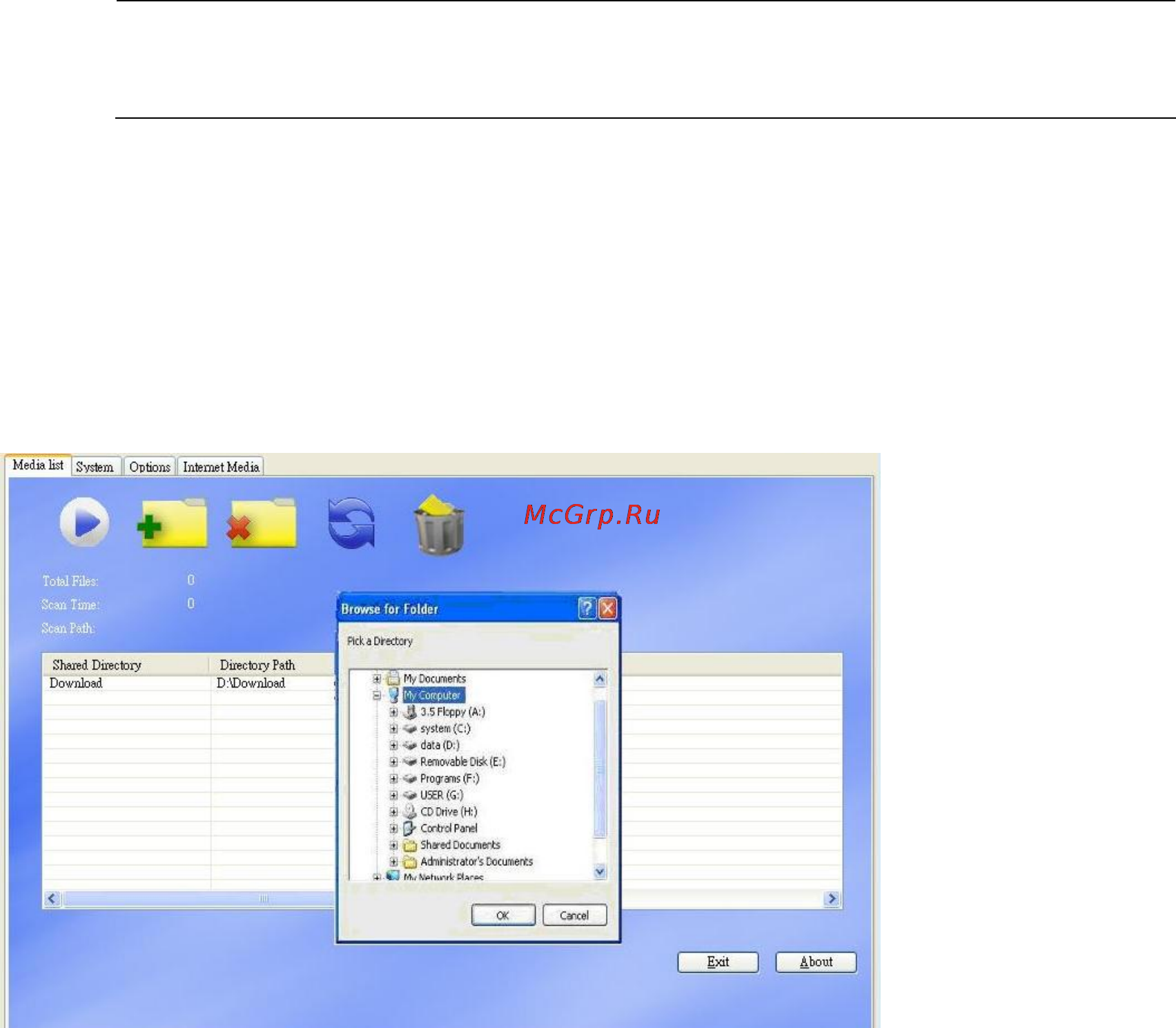Click the blue refresh arrows icon
This screenshot has height=1028, width=1176.
351,523
